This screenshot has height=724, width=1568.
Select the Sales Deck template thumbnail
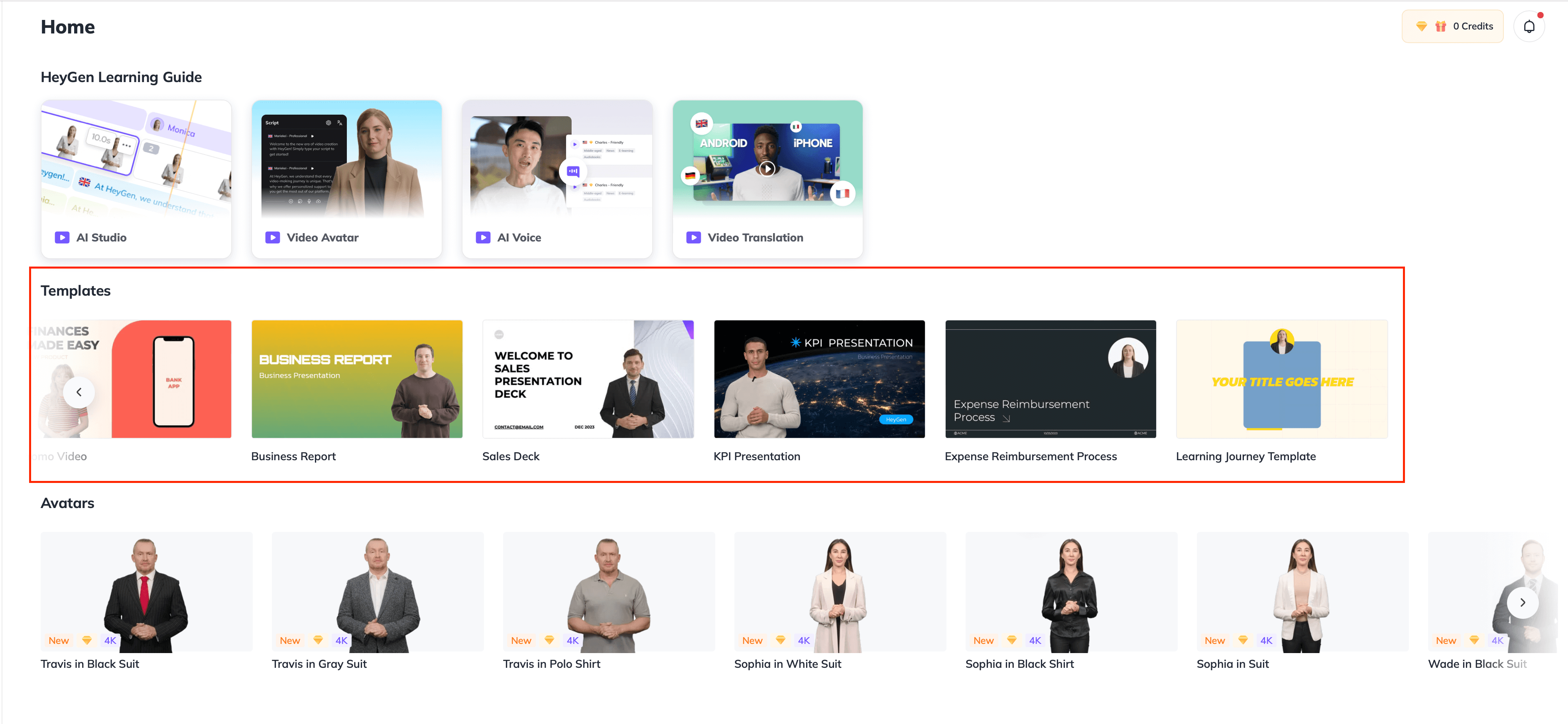coord(588,379)
